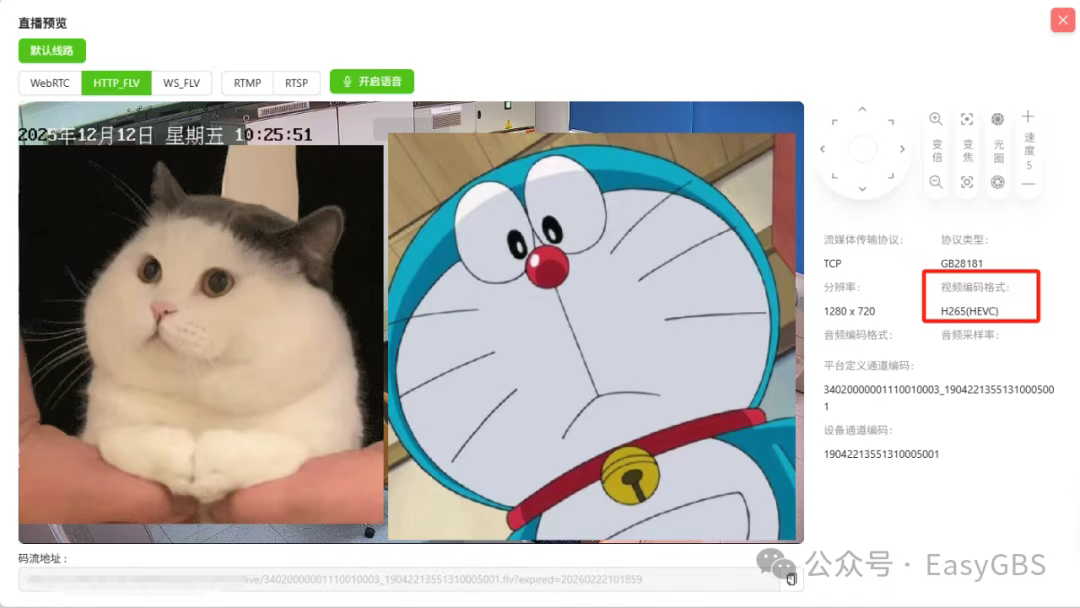Screen dimensions: 1080x608
Task: Select the platform channel code starting 3402000000
Action: tap(939, 398)
